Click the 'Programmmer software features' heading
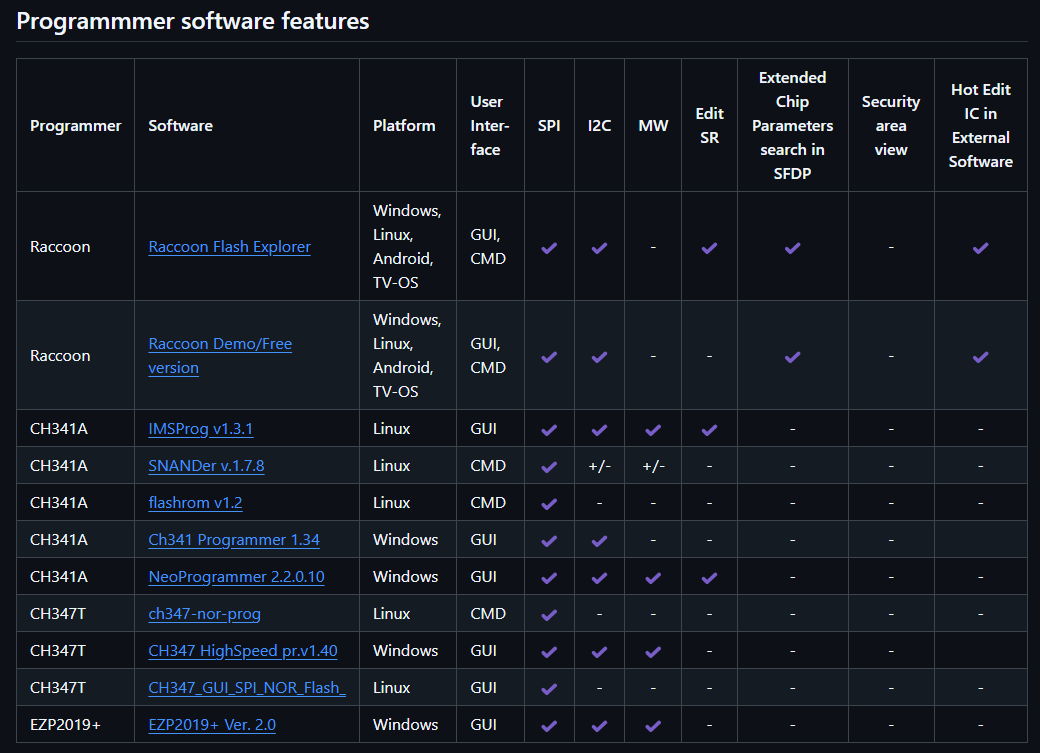This screenshot has width=1040, height=753. click(x=193, y=21)
